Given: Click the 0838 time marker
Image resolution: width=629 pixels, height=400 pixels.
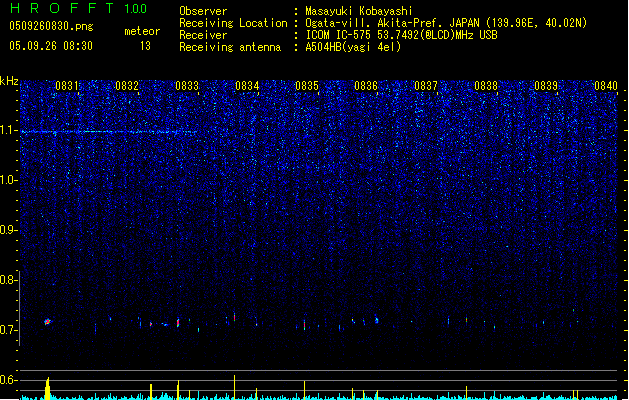Looking at the screenshot, I should tap(486, 86).
